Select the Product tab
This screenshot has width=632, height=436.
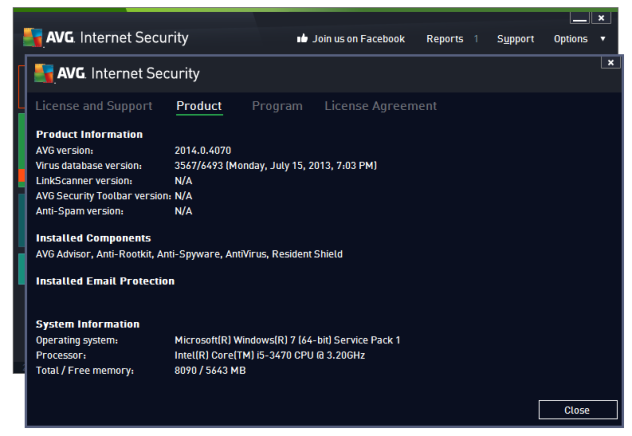(199, 106)
